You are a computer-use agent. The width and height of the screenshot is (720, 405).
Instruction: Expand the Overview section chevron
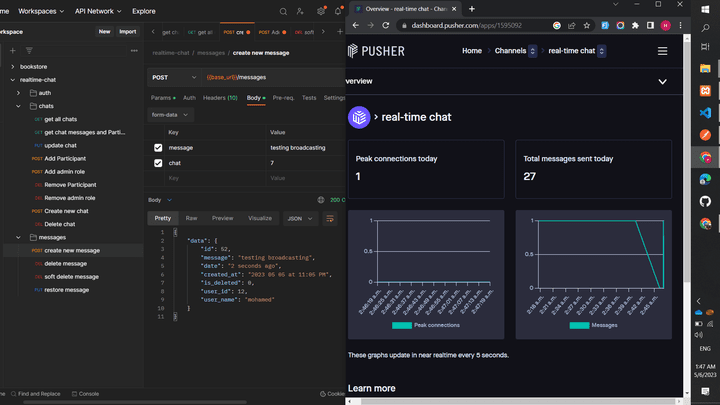pos(662,82)
